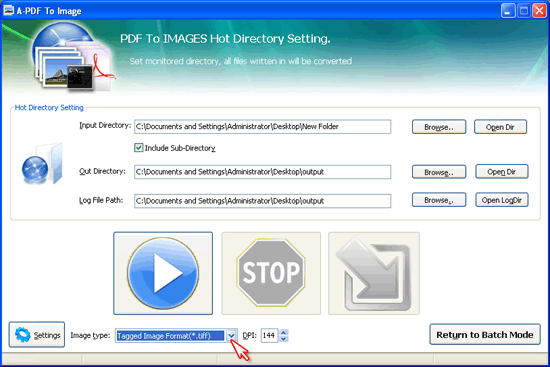Viewport: 550px width, 367px height.
Task: Click the Open LogDir button
Action: [x=502, y=200]
